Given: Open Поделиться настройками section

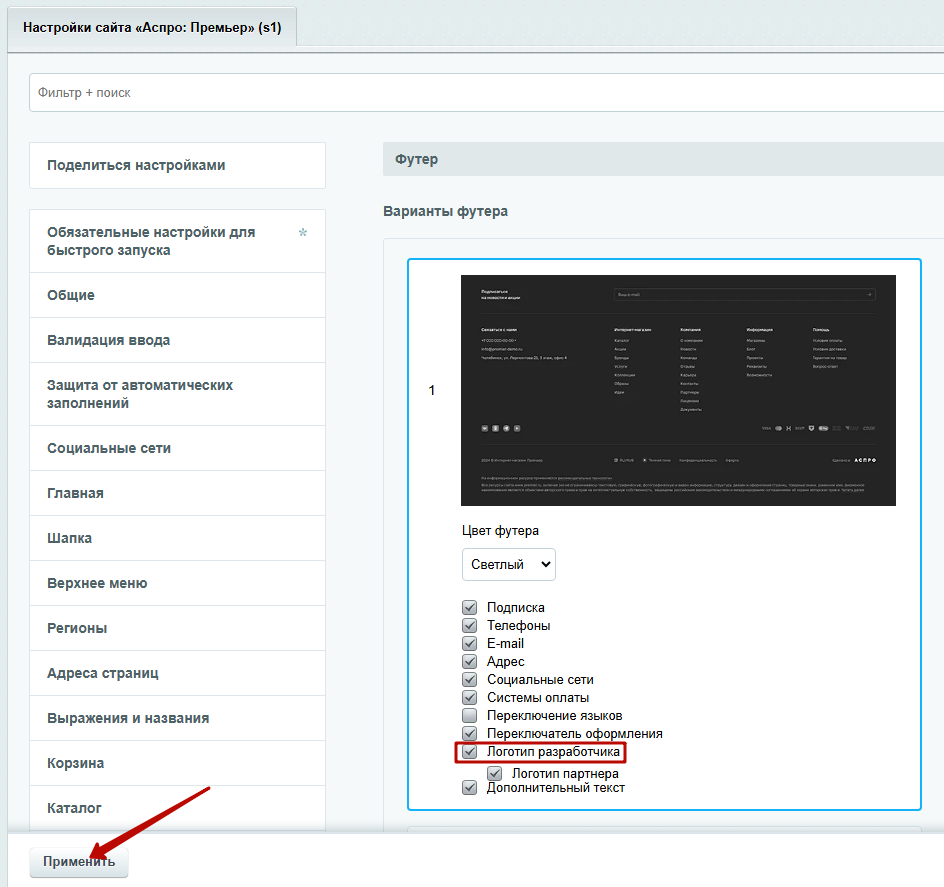Looking at the screenshot, I should coord(178,166).
